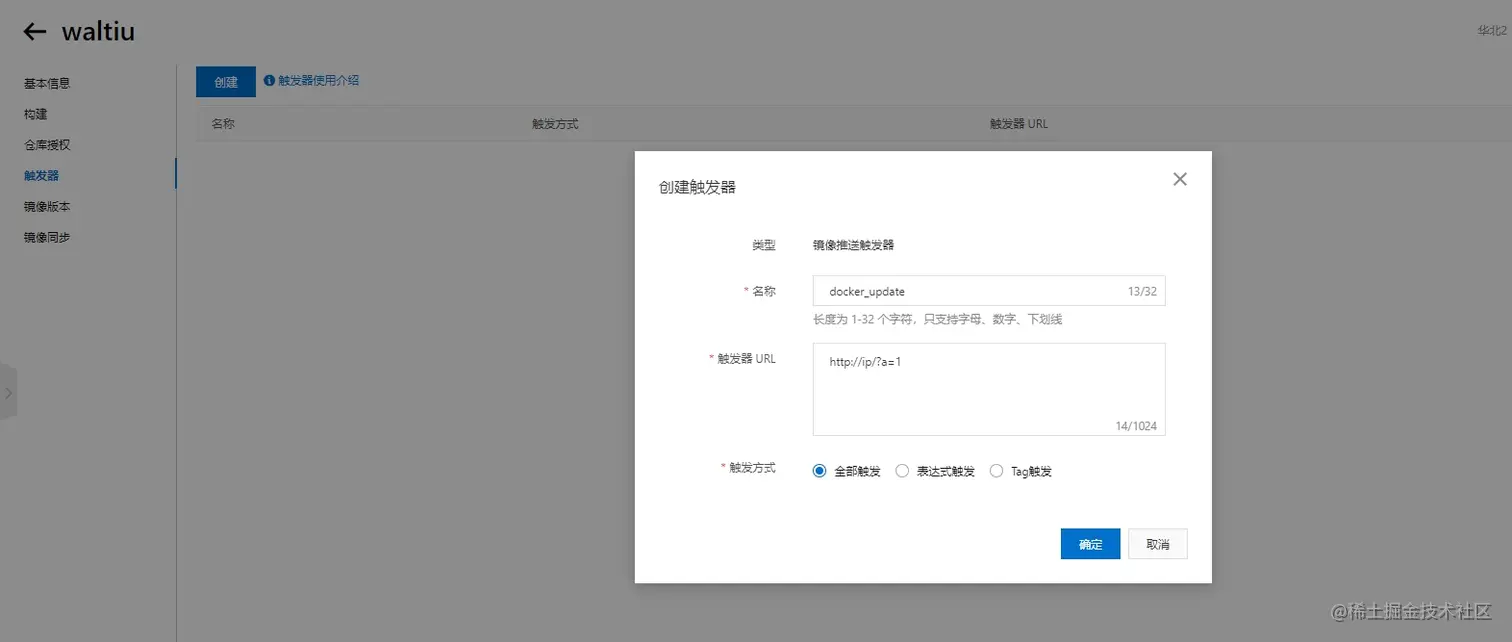
Task: Open 构建 in the sidebar
Action: tap(35, 114)
